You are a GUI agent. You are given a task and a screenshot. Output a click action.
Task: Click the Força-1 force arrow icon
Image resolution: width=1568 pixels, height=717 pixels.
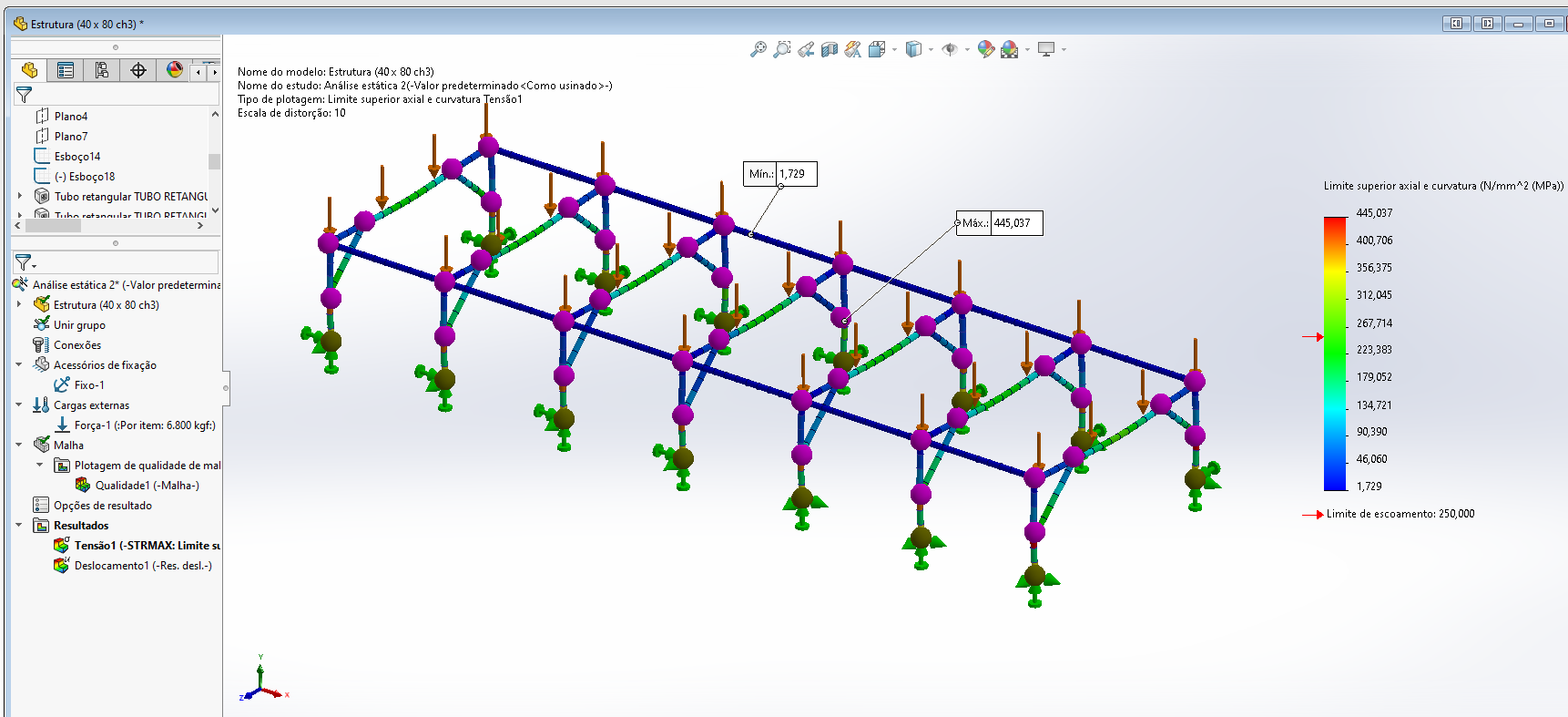pos(62,425)
